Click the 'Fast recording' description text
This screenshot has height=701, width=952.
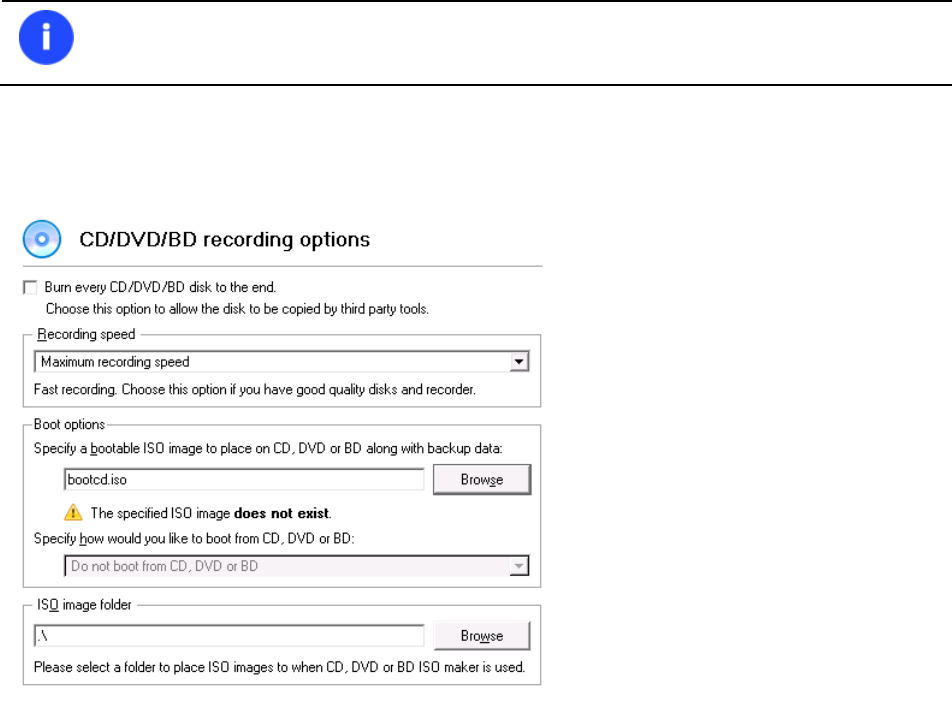coord(254,390)
